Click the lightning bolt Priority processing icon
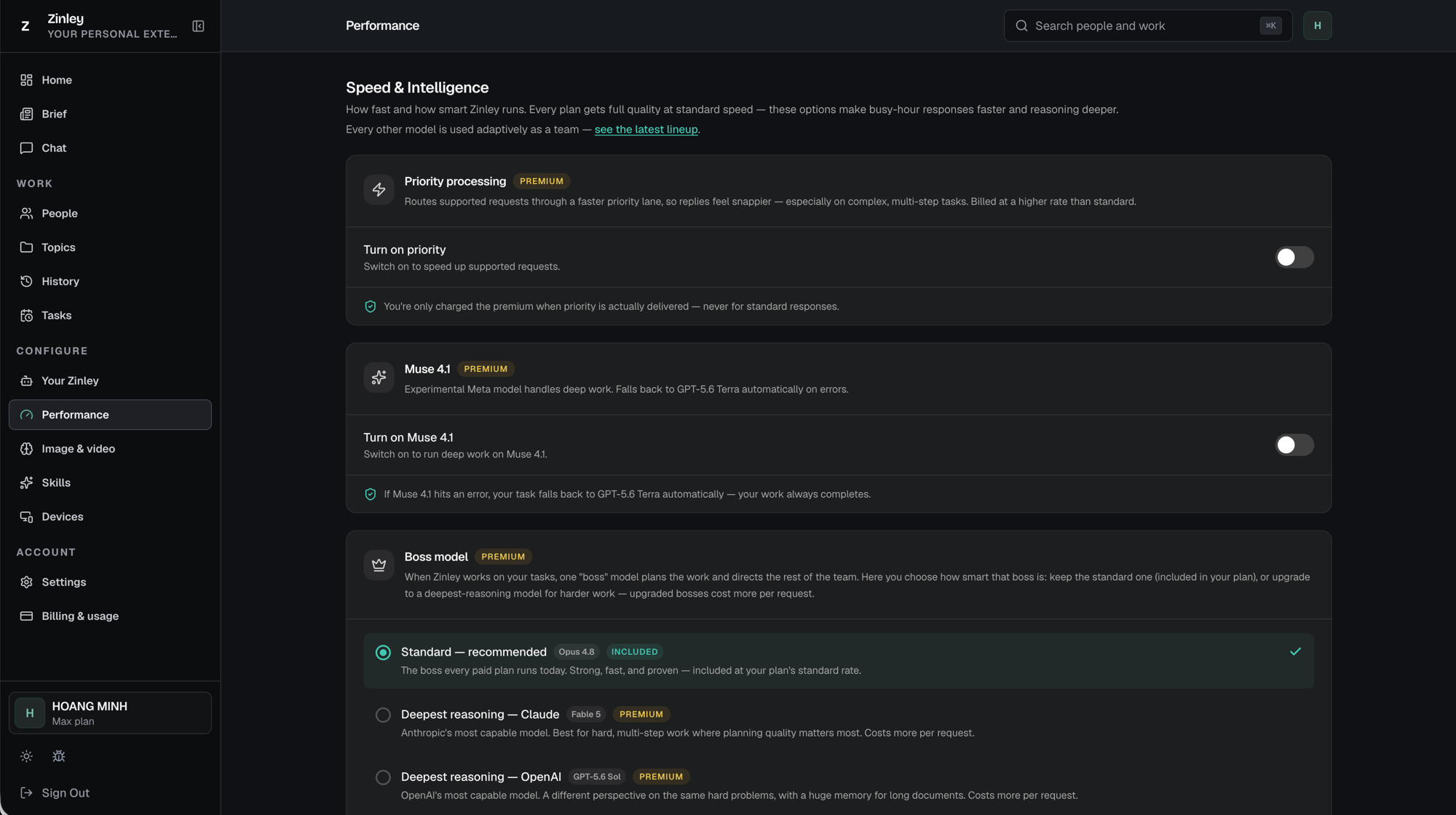This screenshot has width=1456, height=815. click(379, 190)
